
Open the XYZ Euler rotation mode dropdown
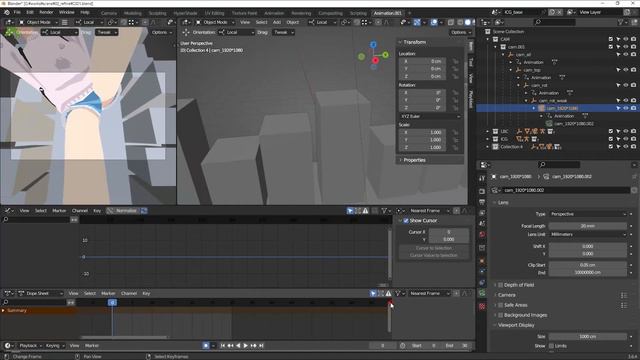click(x=430, y=116)
